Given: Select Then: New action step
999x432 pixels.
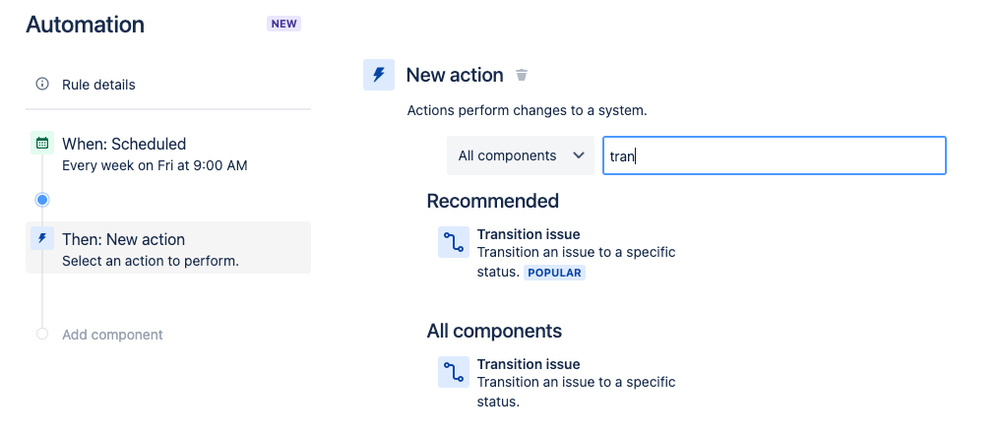Looking at the screenshot, I should tap(168, 248).
